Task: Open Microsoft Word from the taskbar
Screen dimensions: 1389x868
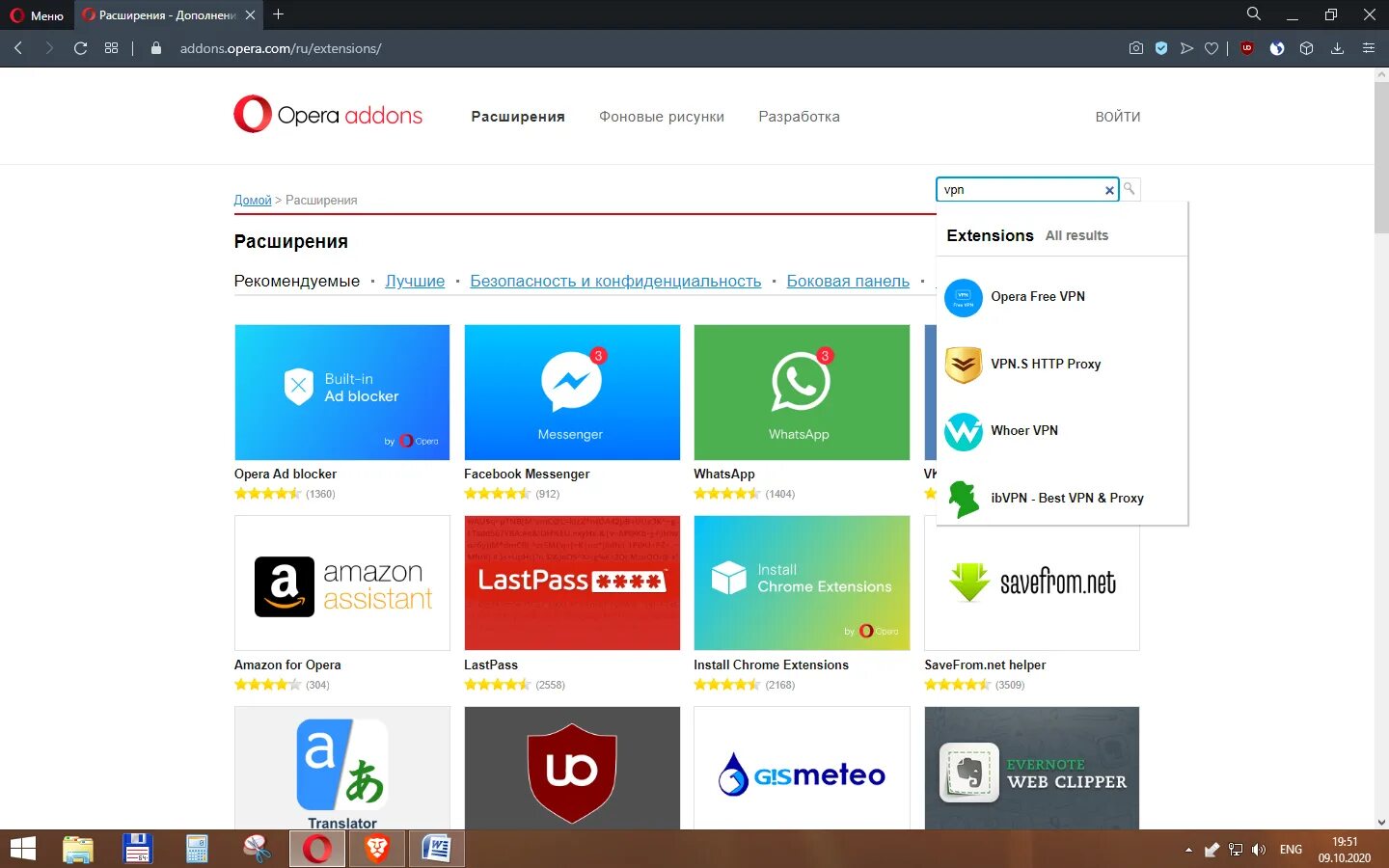Action: pyautogui.click(x=437, y=849)
